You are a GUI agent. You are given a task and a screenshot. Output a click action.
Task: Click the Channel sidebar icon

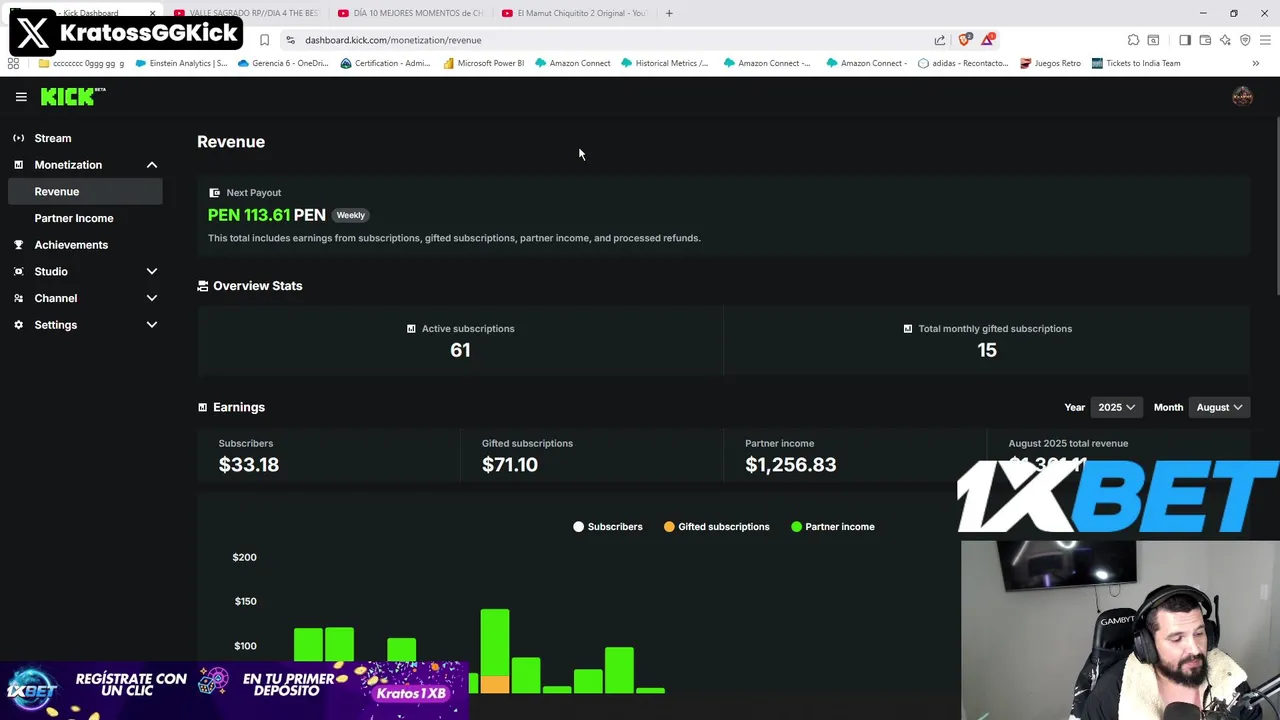point(18,298)
